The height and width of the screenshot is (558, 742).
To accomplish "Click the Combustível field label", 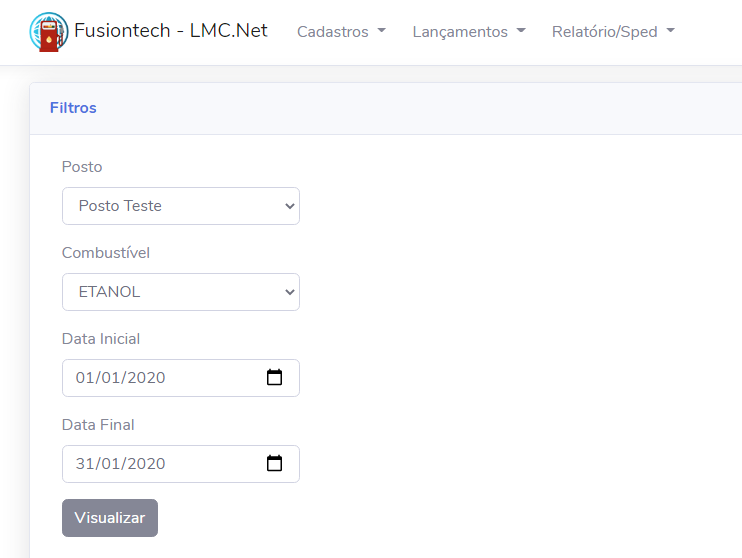I will (x=106, y=253).
